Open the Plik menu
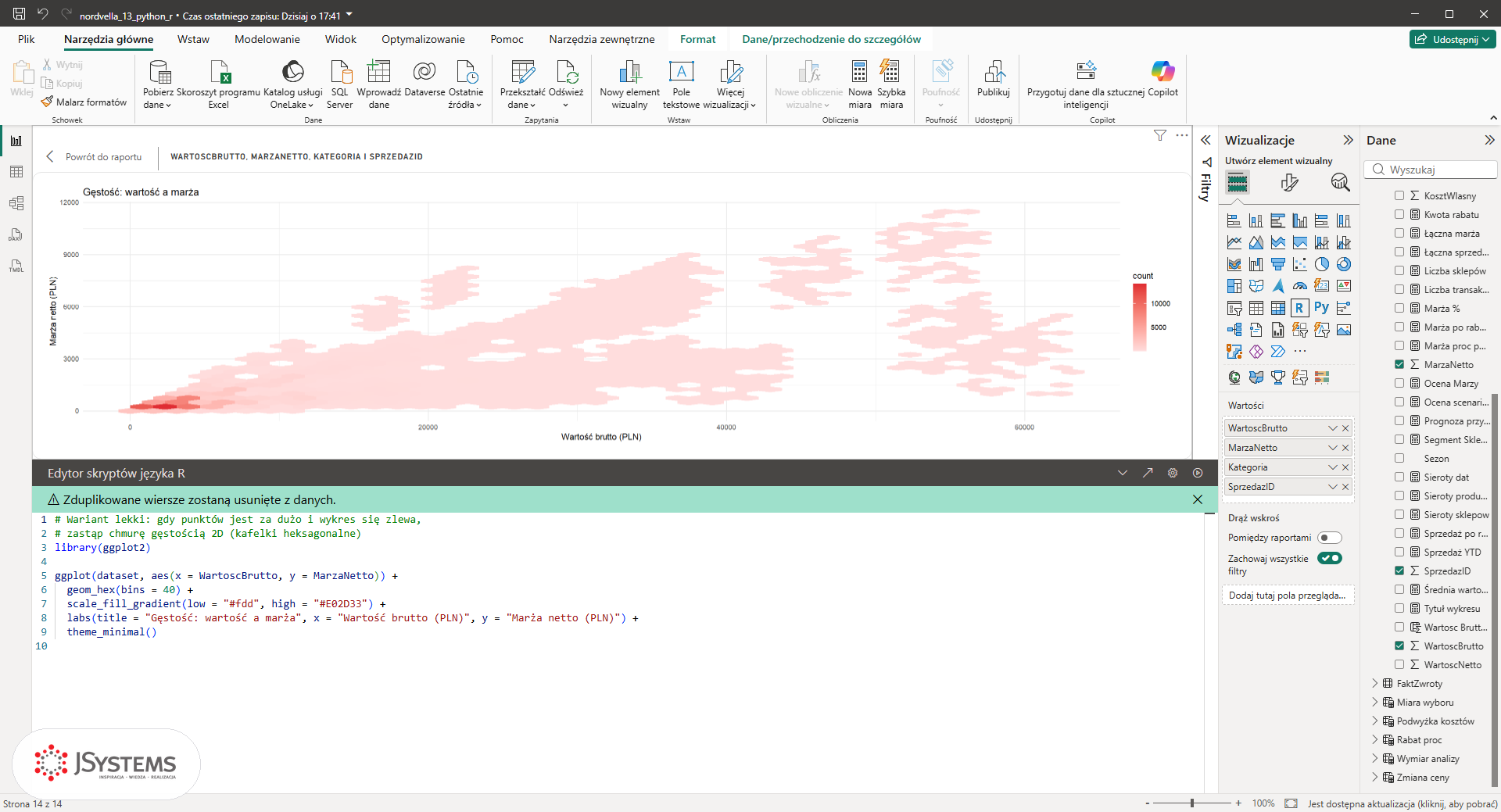Screen dimensions: 1501x812 (x=26, y=39)
